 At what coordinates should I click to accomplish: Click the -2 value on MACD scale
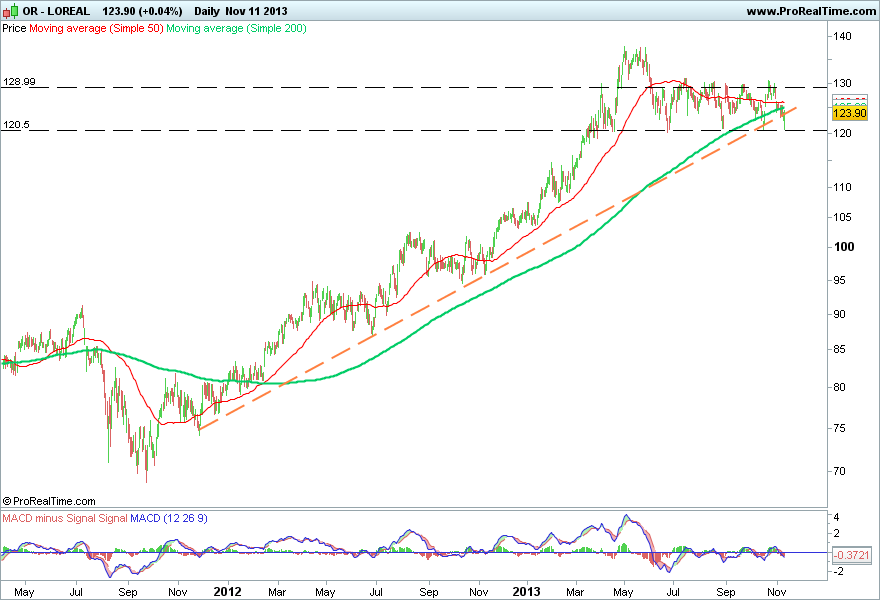837,571
